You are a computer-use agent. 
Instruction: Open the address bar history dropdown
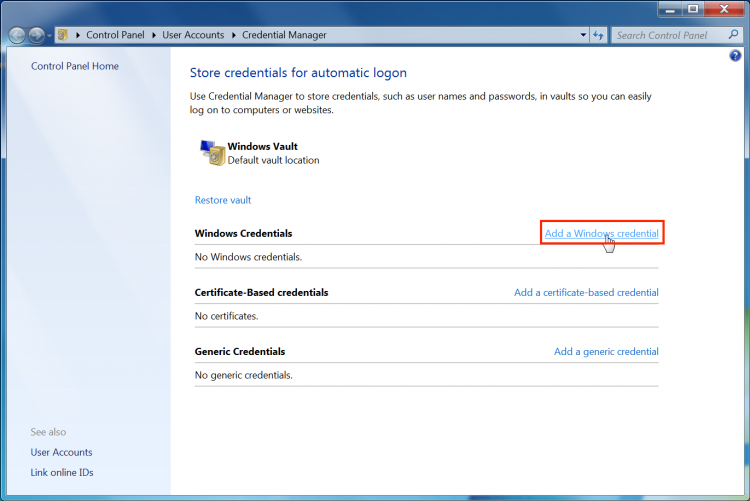pos(583,35)
